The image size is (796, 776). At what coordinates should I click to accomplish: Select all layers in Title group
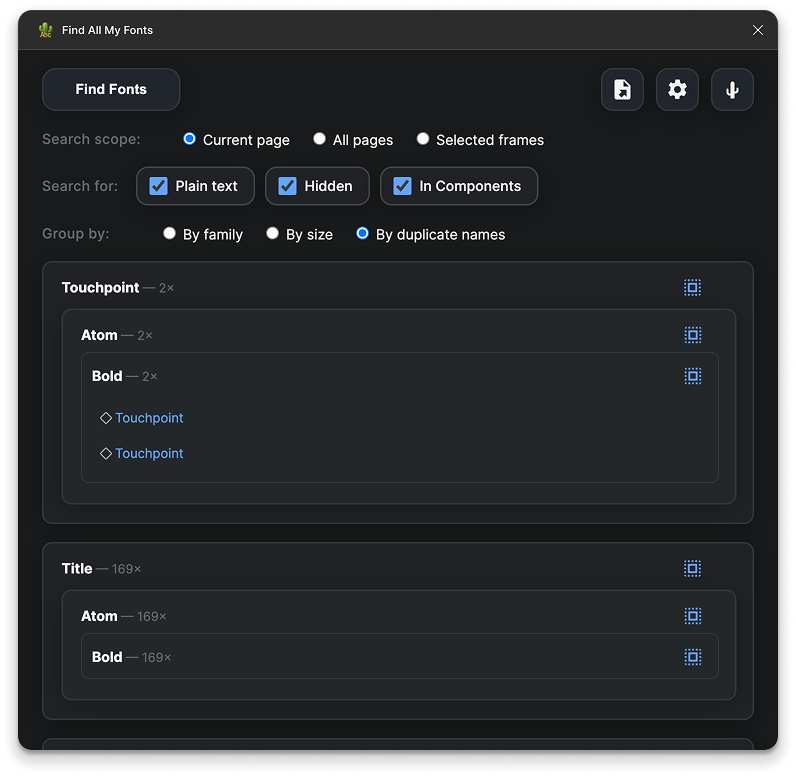click(x=692, y=568)
